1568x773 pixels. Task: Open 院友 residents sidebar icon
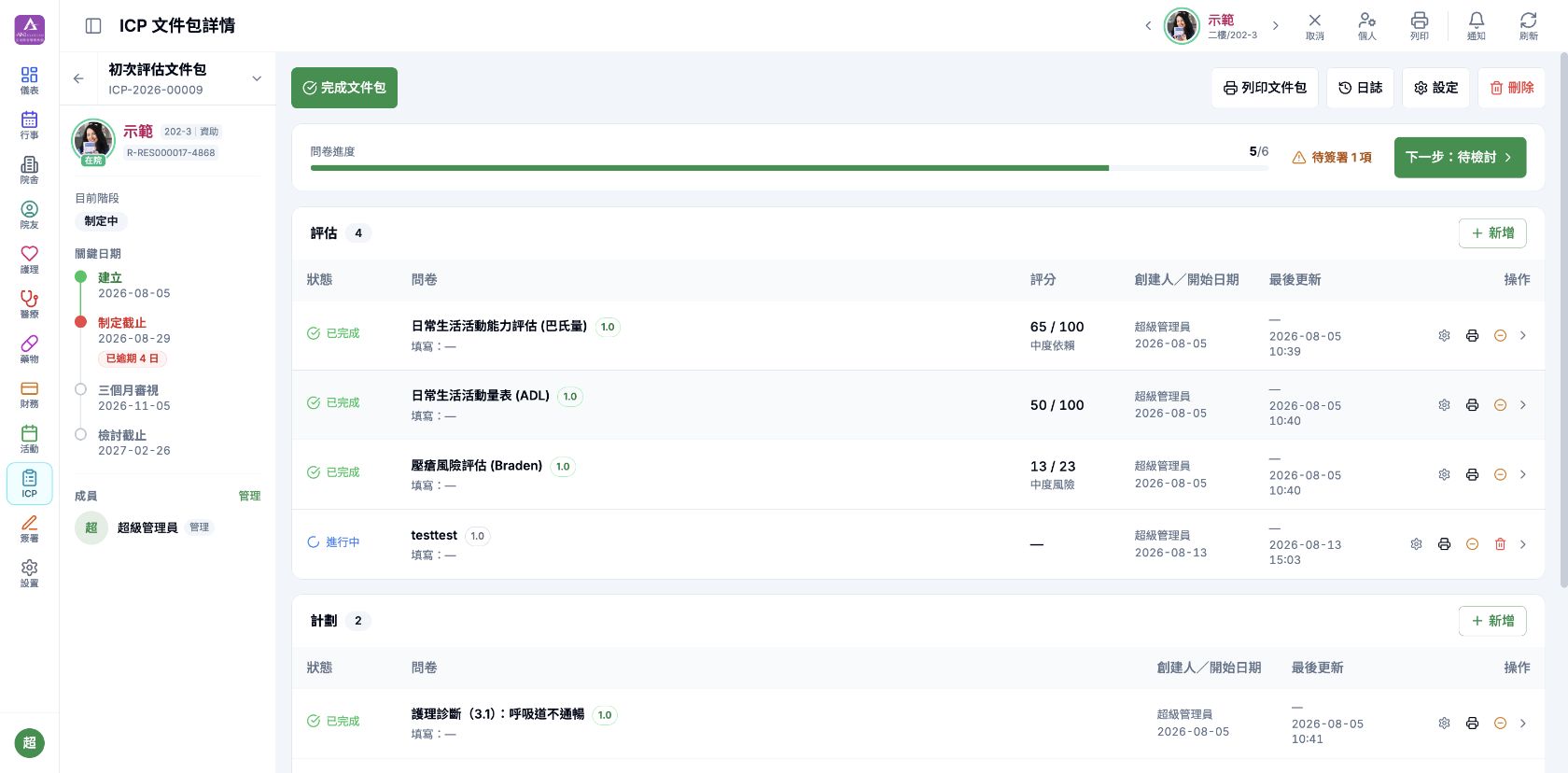(30, 215)
